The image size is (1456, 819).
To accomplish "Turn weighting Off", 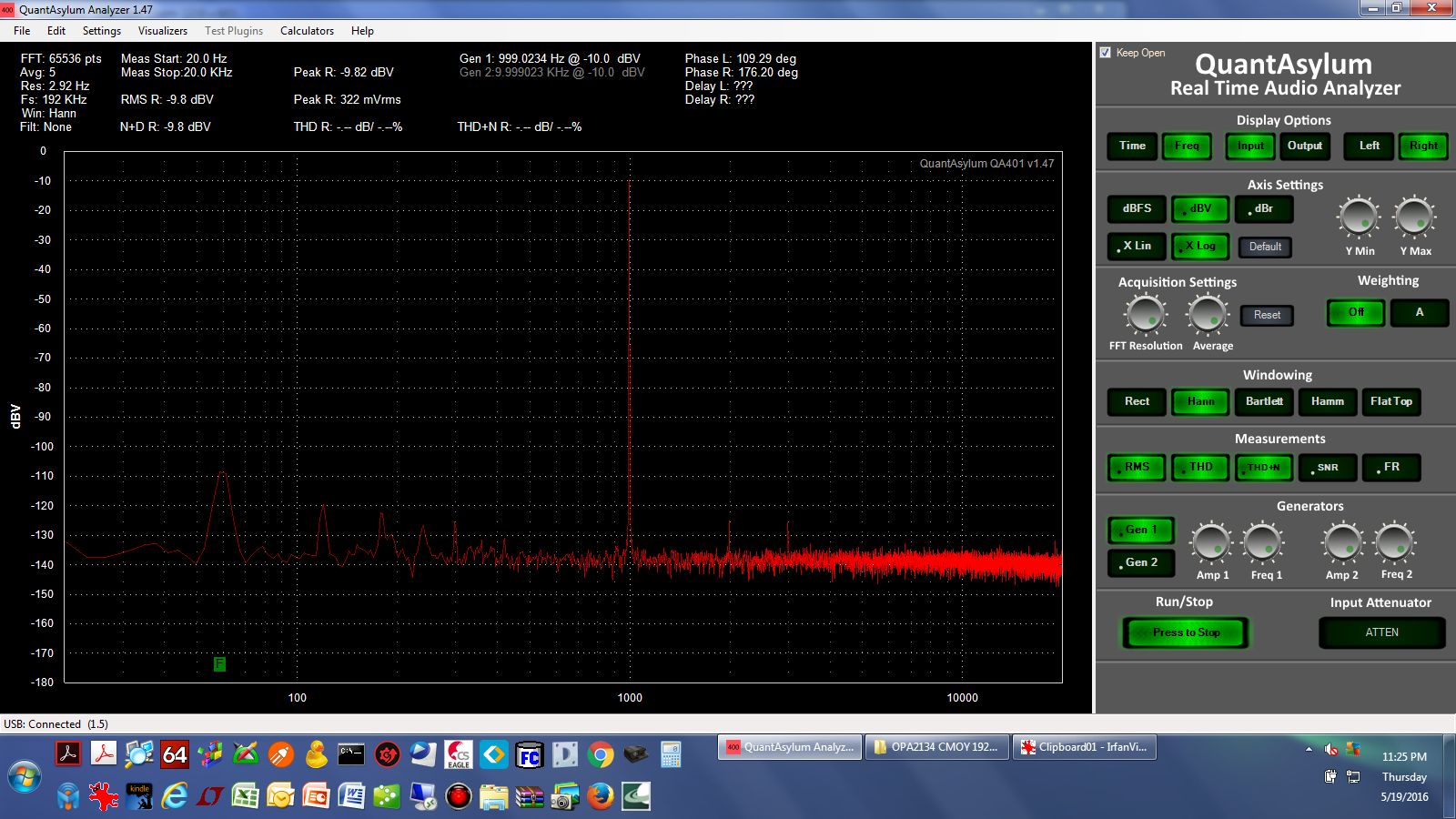I will click(x=1355, y=312).
